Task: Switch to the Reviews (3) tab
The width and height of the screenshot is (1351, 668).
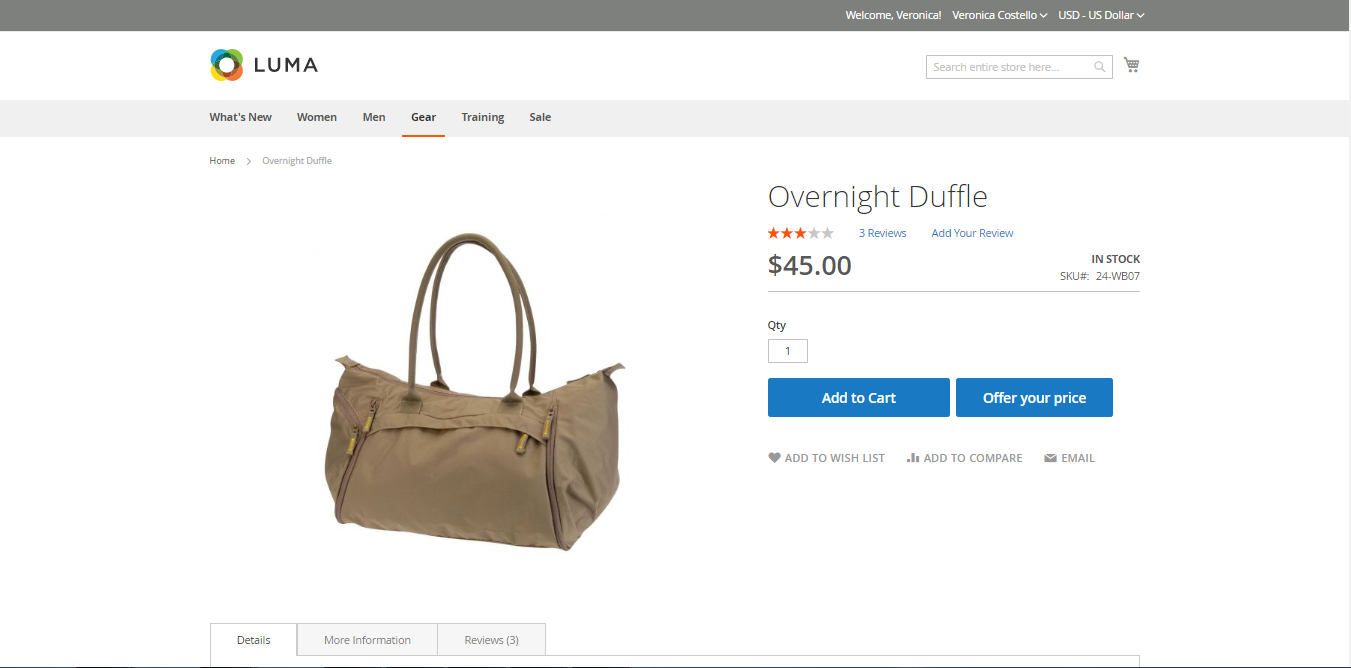Action: click(x=492, y=640)
